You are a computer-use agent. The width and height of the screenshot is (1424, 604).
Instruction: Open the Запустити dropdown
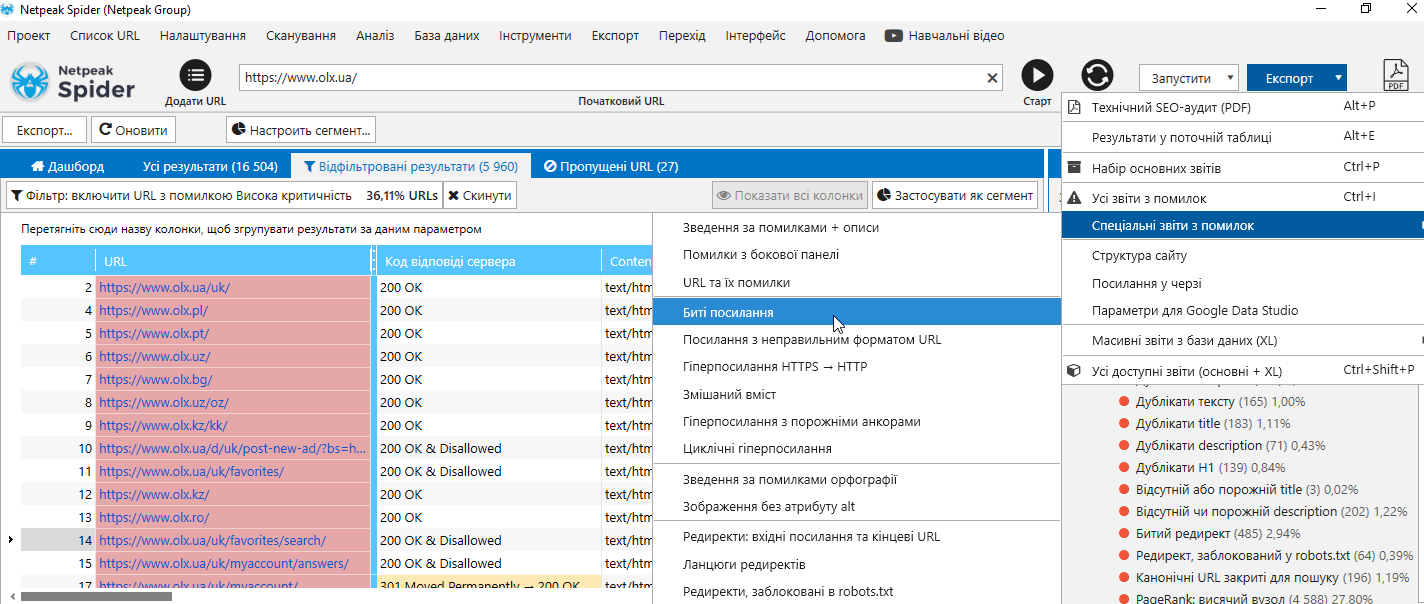[x=1188, y=78]
